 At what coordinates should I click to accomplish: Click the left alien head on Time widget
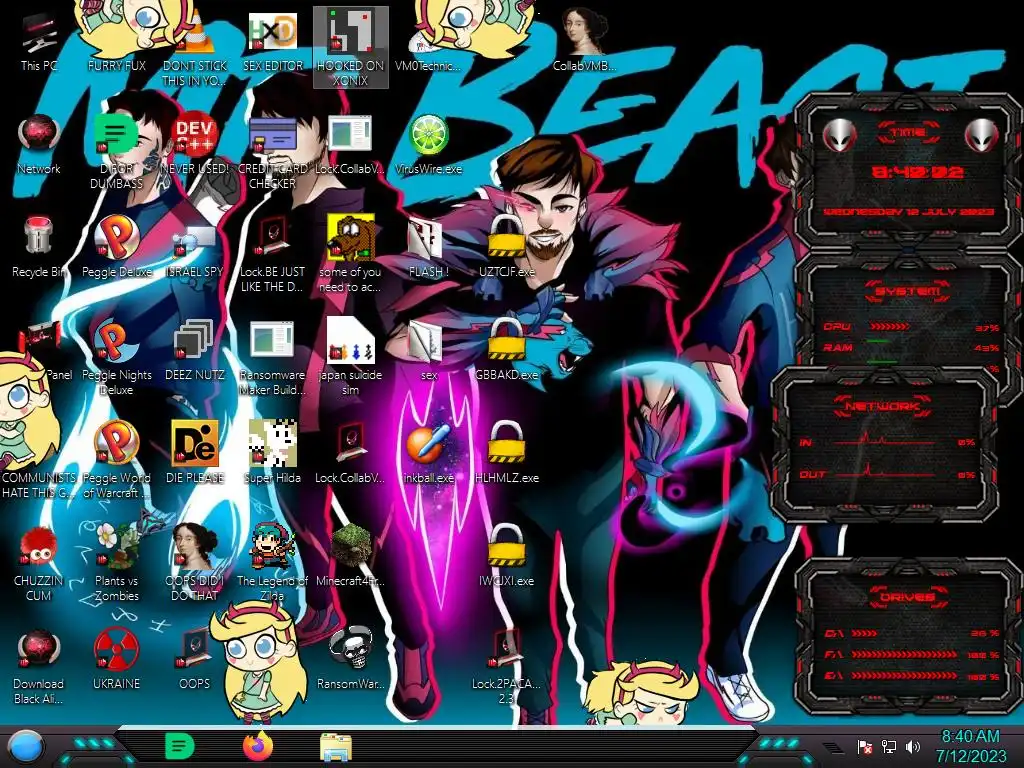[x=839, y=136]
